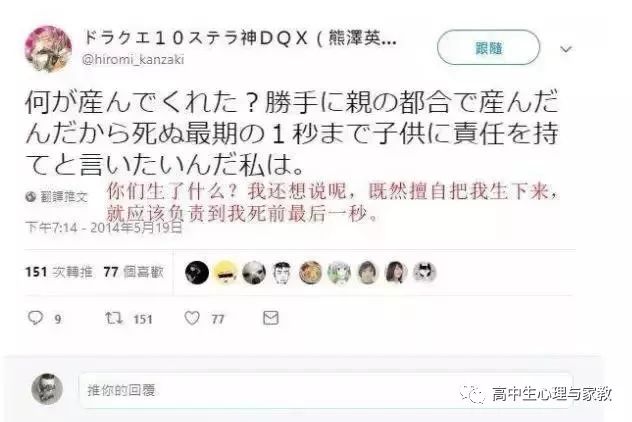Open the 翻譯推文 translate link
The height and width of the screenshot is (422, 632).
point(64,197)
